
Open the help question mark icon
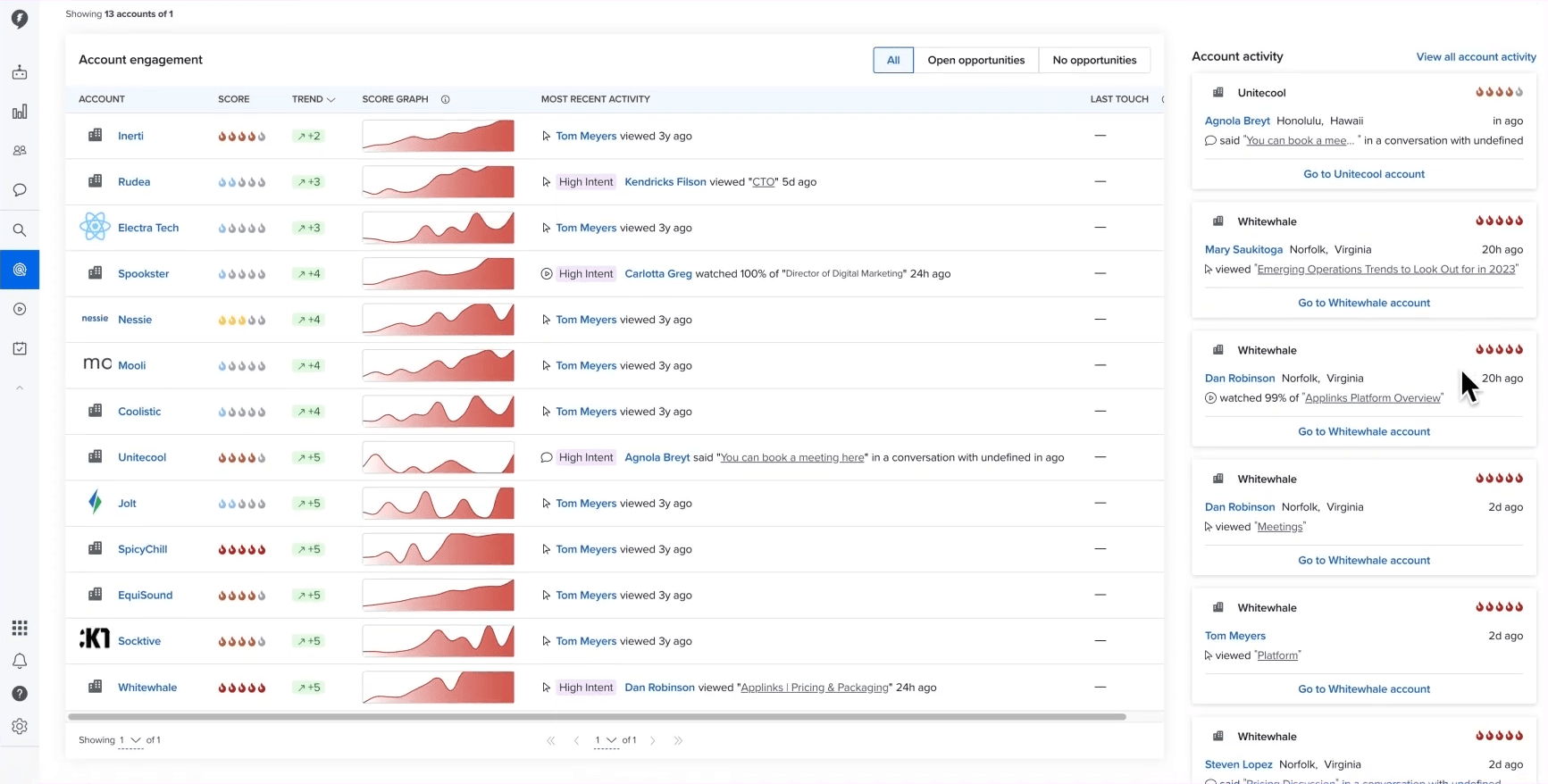[20, 694]
